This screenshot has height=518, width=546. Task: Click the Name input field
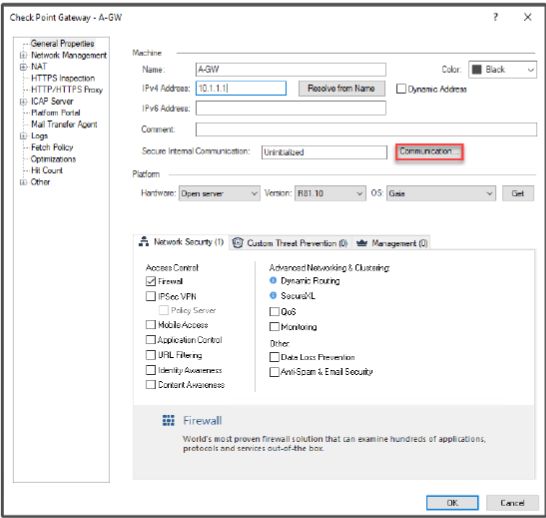pos(291,69)
